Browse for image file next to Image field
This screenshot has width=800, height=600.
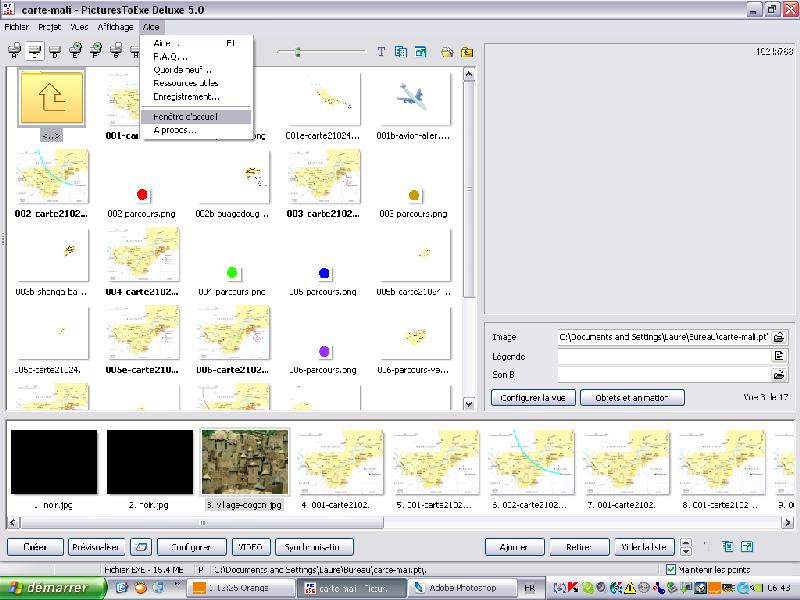[779, 337]
